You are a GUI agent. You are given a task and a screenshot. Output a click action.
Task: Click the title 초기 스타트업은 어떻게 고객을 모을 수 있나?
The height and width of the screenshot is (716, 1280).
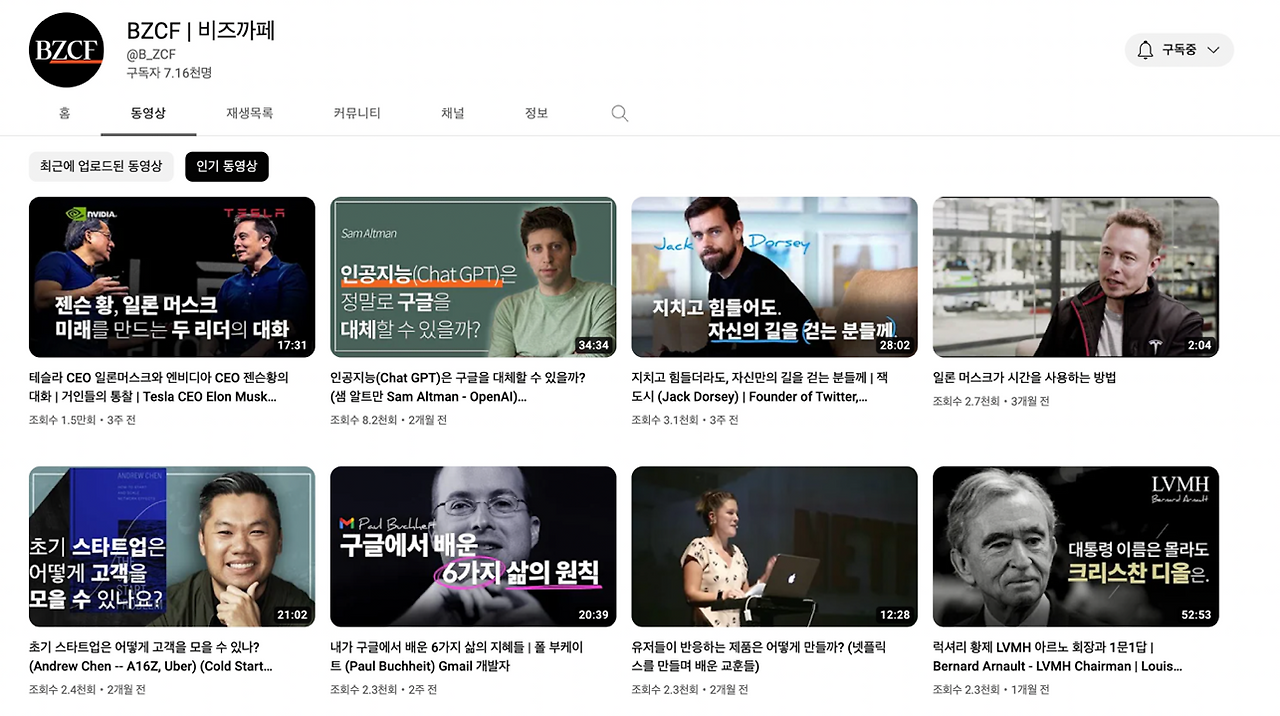click(151, 656)
